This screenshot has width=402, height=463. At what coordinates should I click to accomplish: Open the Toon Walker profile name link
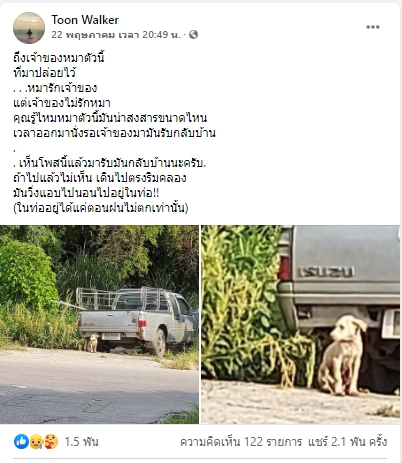pyautogui.click(x=85, y=20)
